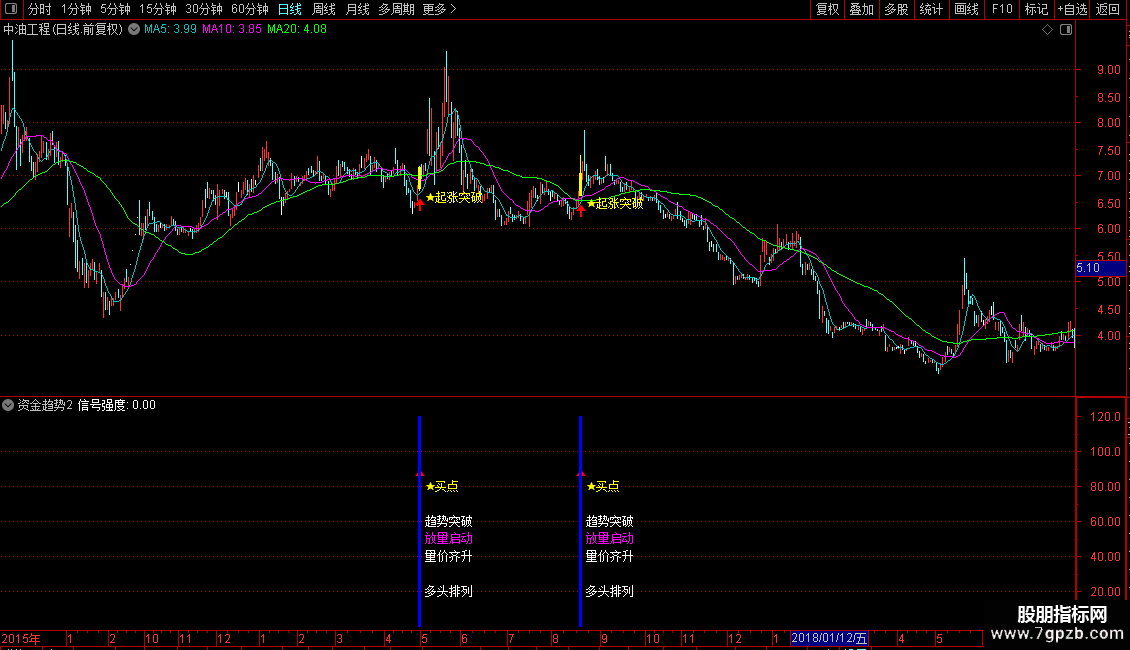Image resolution: width=1130 pixels, height=650 pixels.
Task: Select the 30分钟 period tab
Action: pos(204,9)
